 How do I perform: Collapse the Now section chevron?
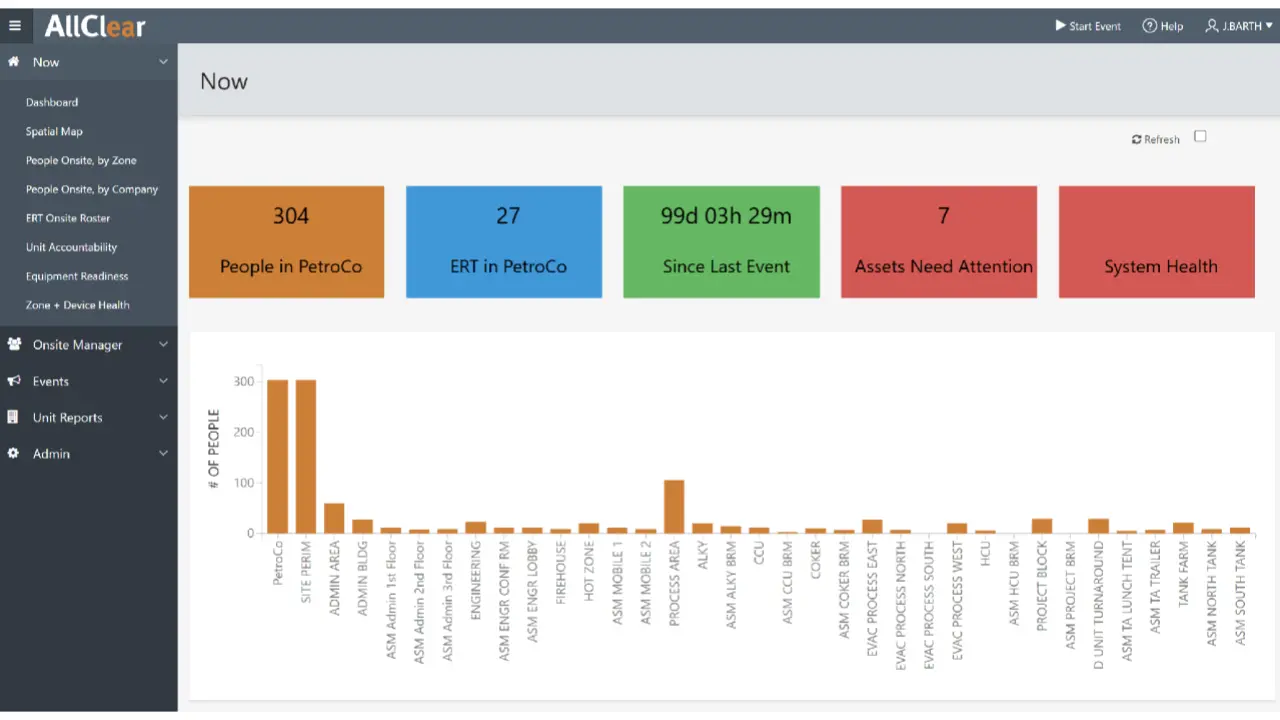[163, 62]
